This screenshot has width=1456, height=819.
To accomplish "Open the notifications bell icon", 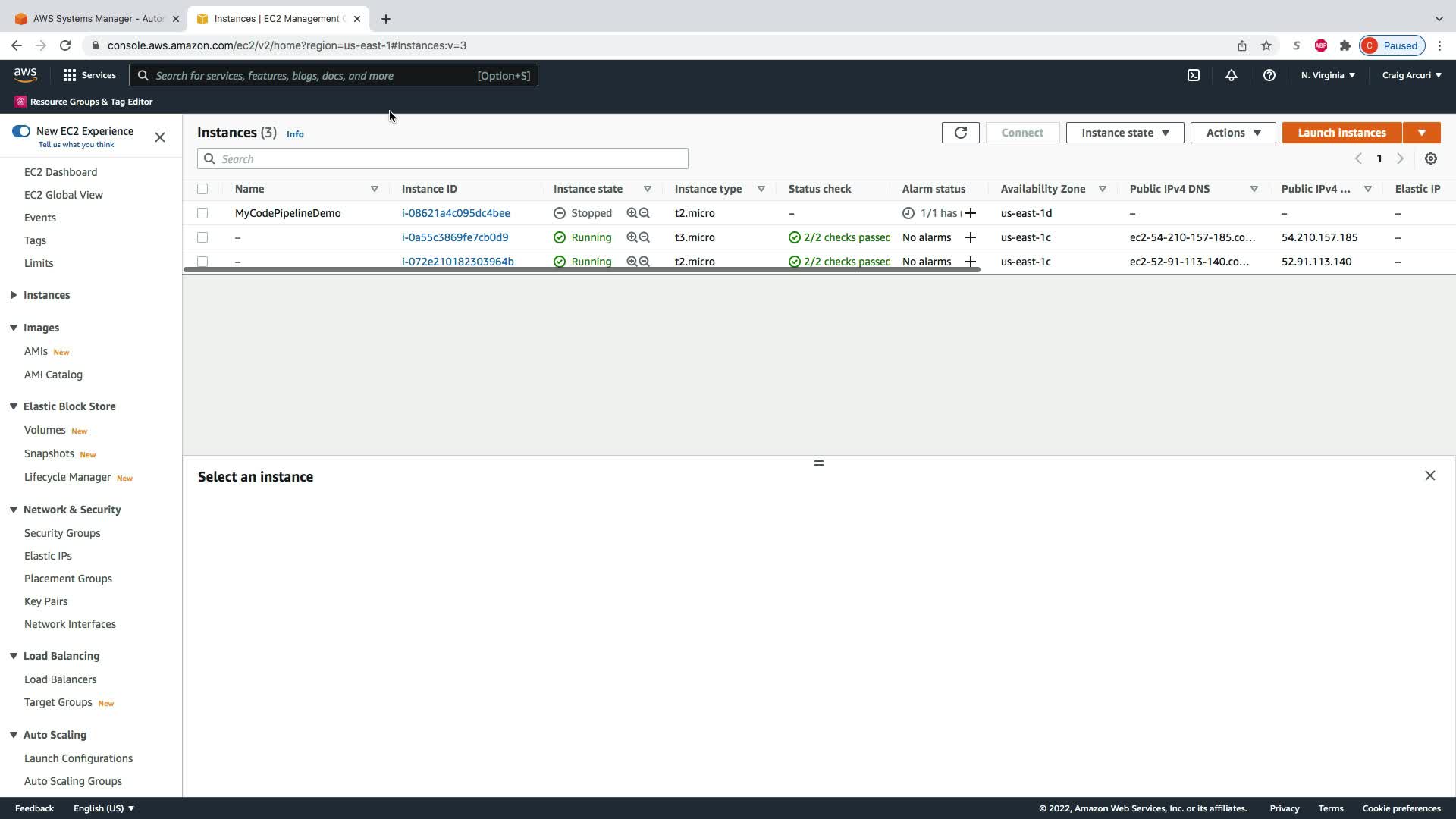I will click(x=1231, y=75).
